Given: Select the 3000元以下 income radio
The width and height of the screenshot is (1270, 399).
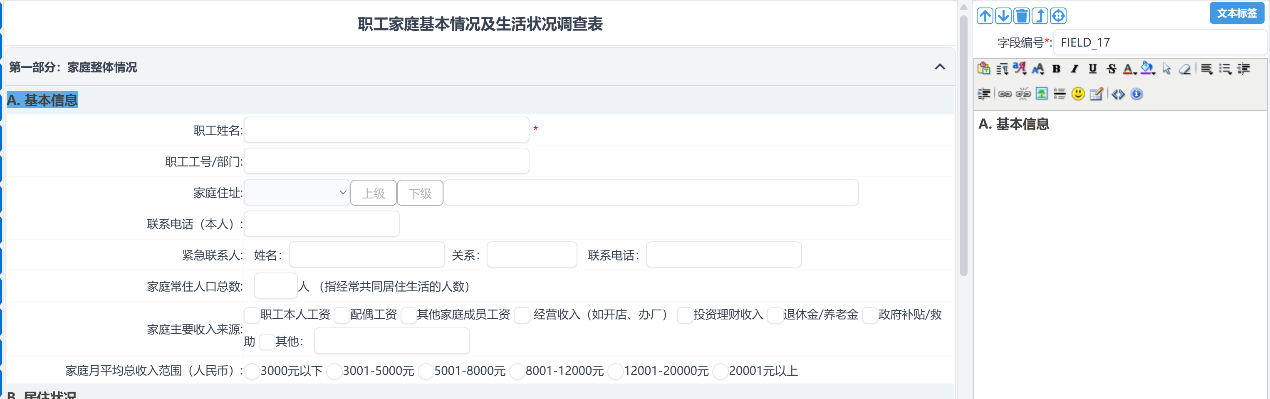Looking at the screenshot, I should (x=252, y=372).
